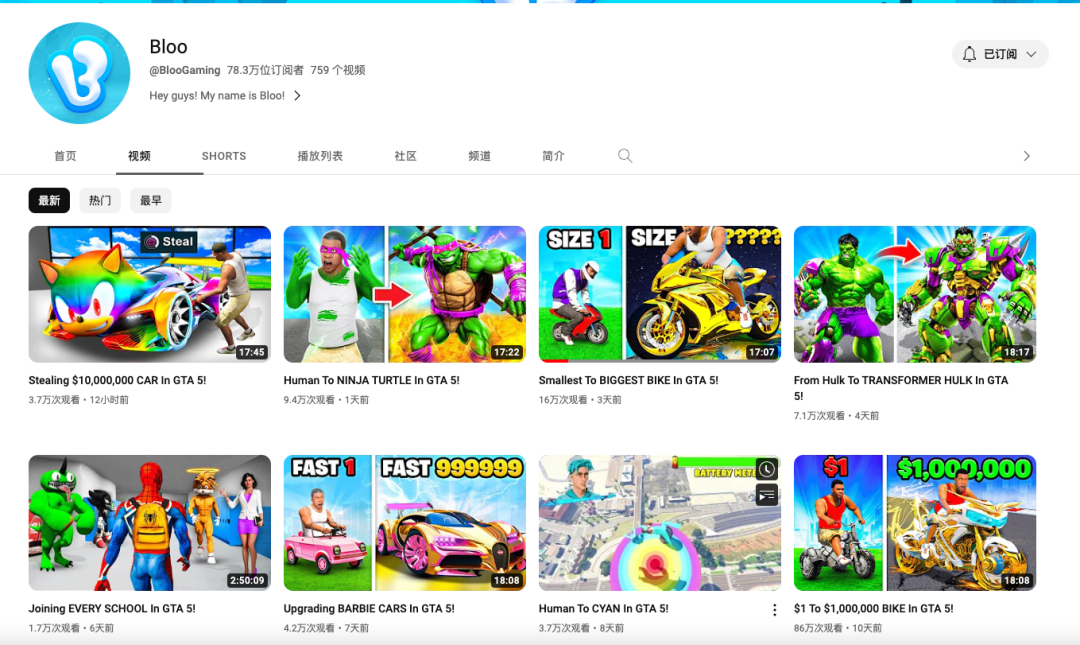The image size is (1080, 645).
Task: Click the 已订阅 subscription button
Action: tap(1000, 54)
